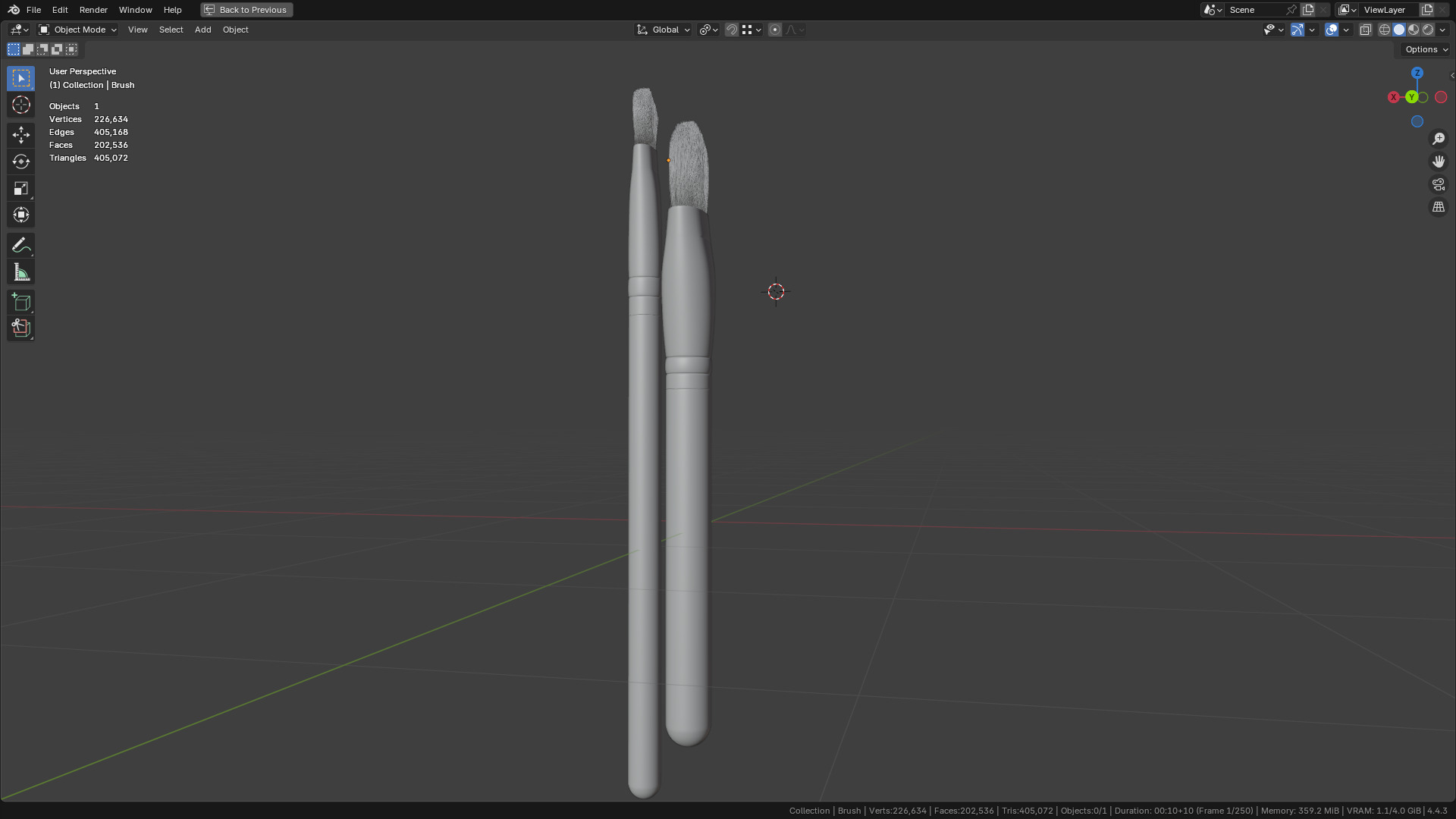Image resolution: width=1456 pixels, height=819 pixels.
Task: Expand the sidebar with the small arrow
Action: [1451, 75]
